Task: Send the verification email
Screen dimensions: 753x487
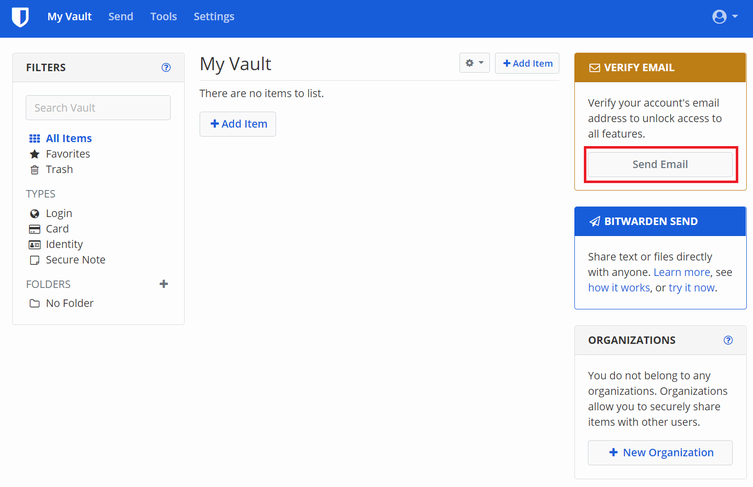Action: coord(660,164)
